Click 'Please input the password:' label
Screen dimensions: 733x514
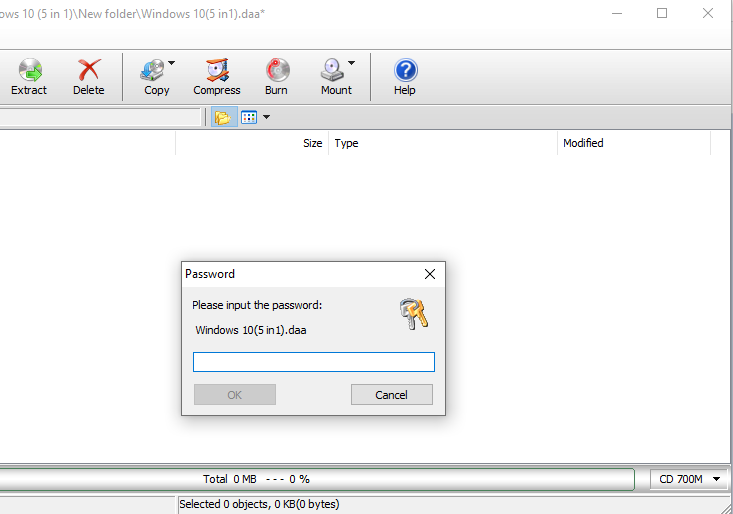pos(257,305)
